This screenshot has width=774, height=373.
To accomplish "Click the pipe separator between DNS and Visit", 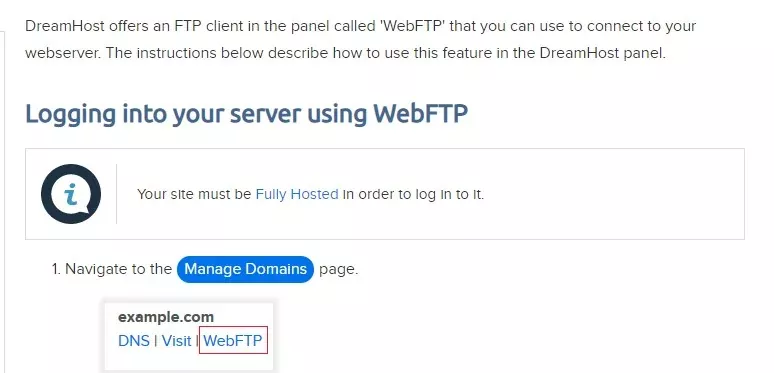I will 156,340.
